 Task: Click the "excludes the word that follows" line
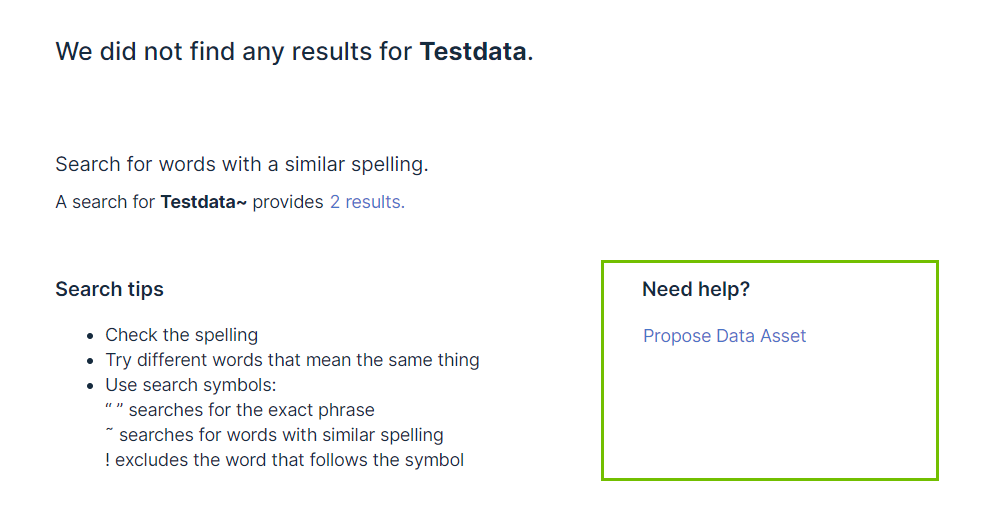tap(289, 460)
